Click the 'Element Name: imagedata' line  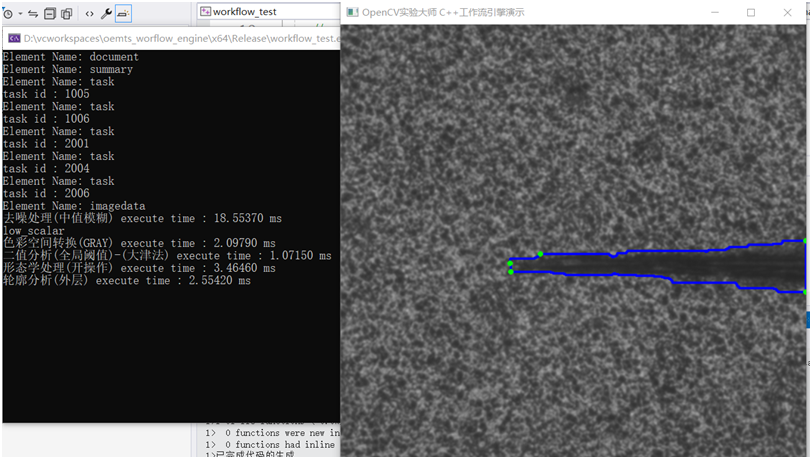[x=74, y=206]
